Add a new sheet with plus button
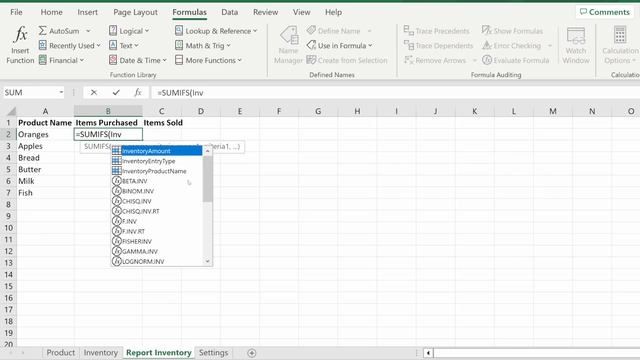Screen dimensions: 640x360 (252, 353)
